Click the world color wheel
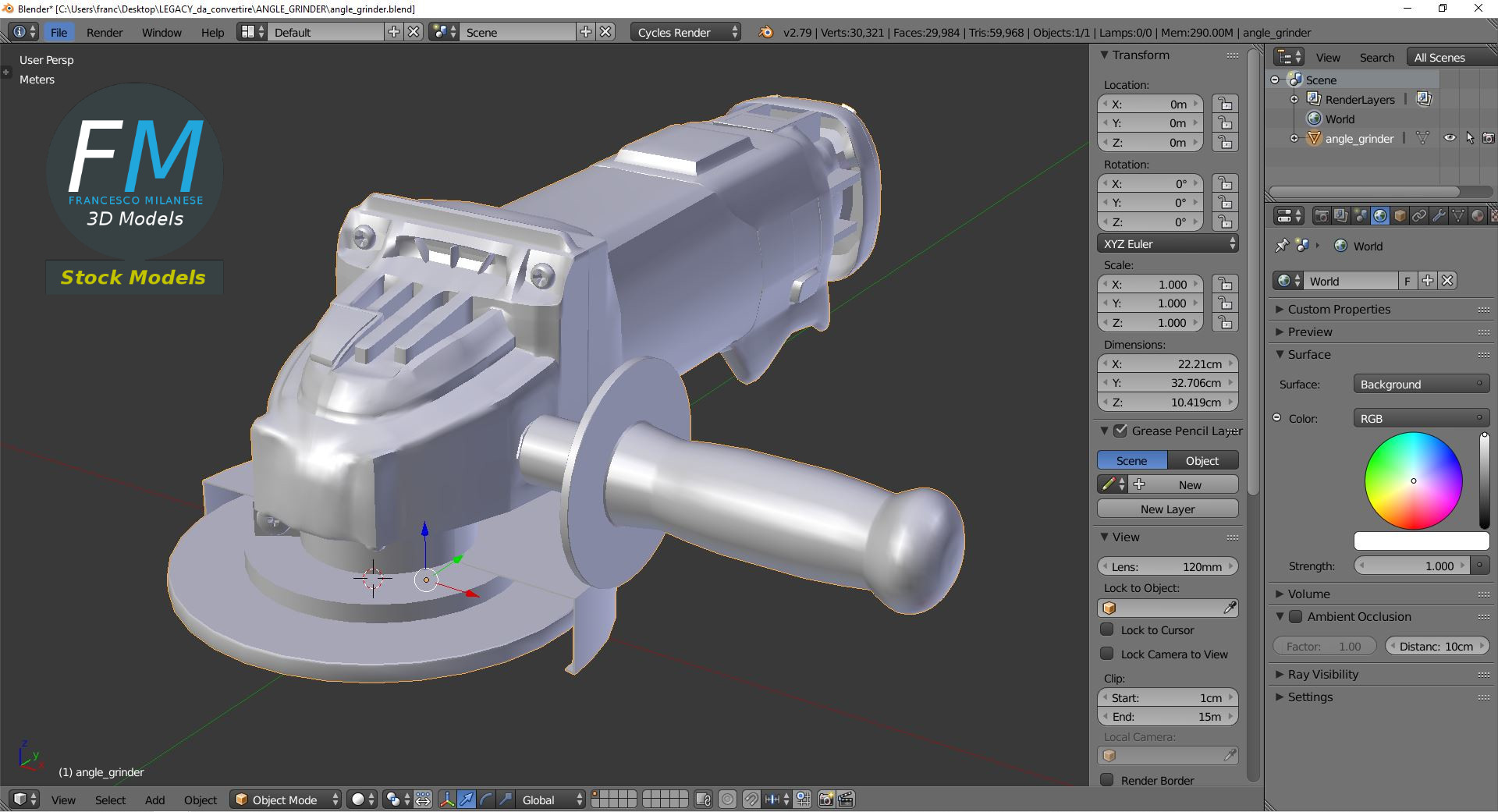This screenshot has width=1498, height=812. [1413, 480]
